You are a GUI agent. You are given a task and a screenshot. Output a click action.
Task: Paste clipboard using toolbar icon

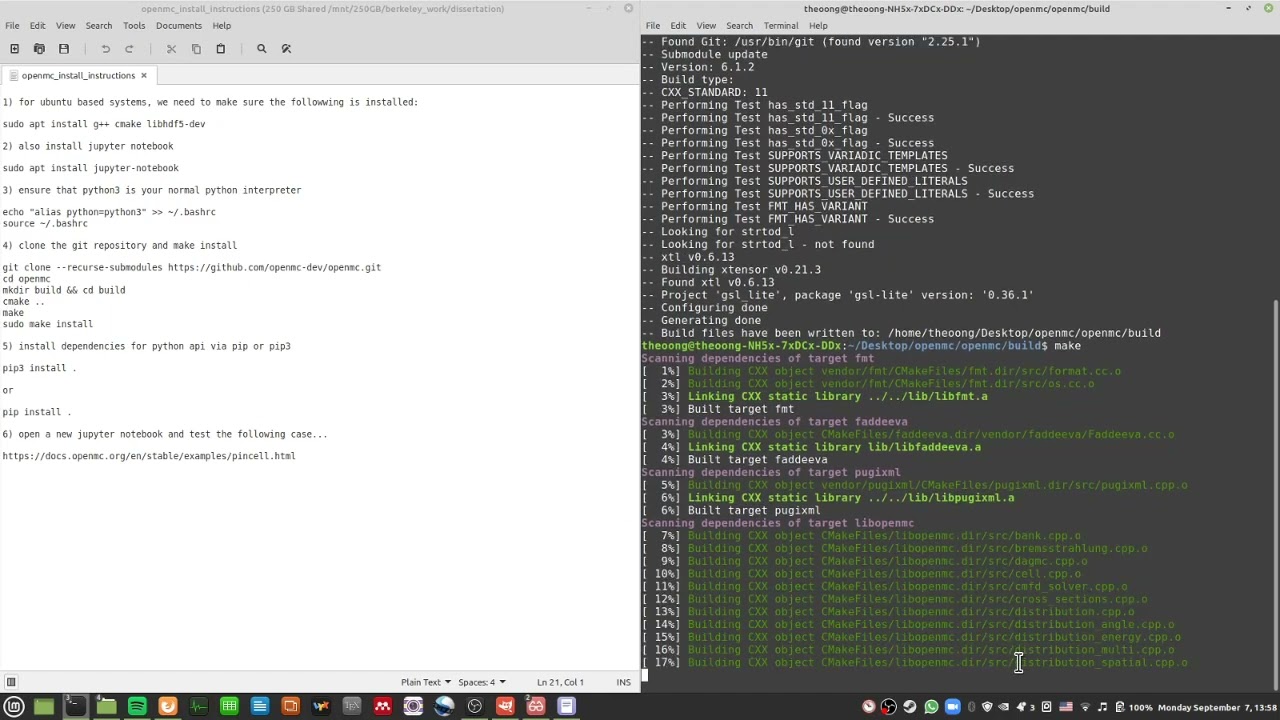click(x=220, y=48)
